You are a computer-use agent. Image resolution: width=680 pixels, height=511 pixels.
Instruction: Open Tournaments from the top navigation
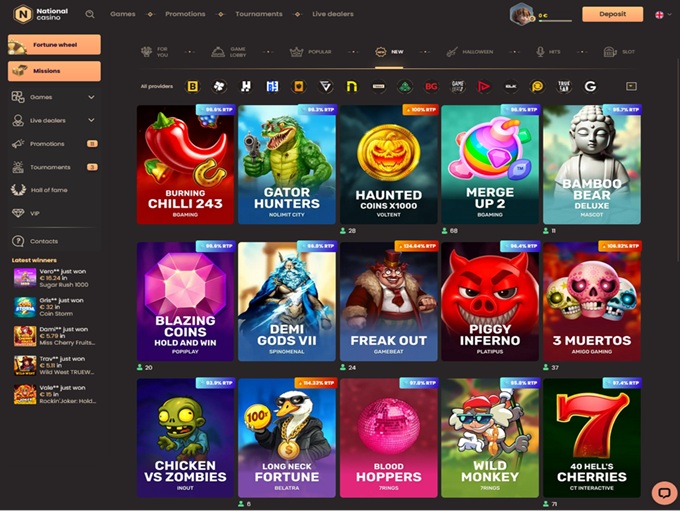tap(258, 14)
